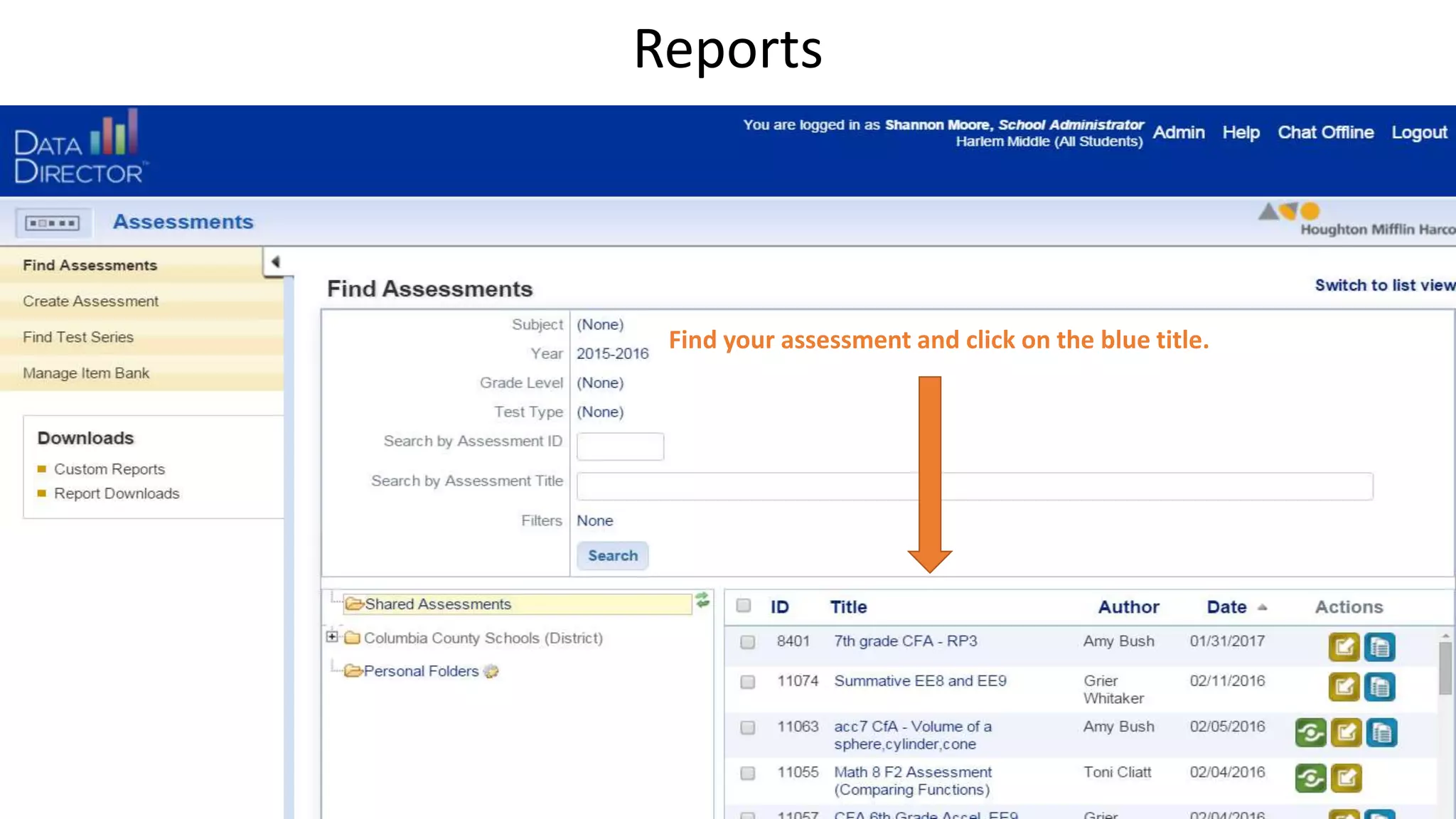Click the yellow edit icon for Summative EE8 and EE9

1344,687
